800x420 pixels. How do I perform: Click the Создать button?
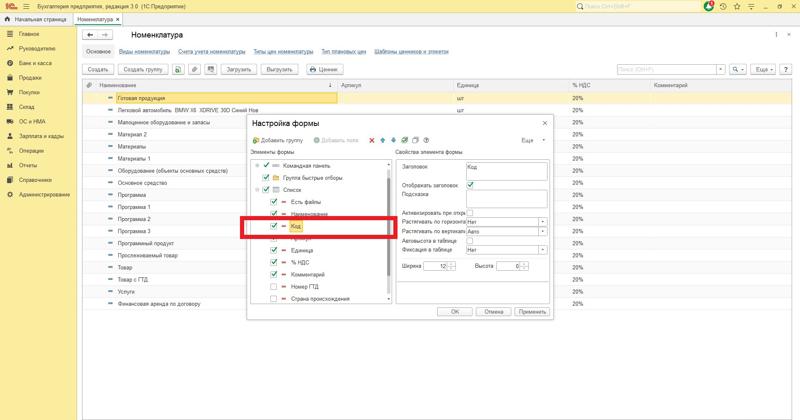pos(98,69)
